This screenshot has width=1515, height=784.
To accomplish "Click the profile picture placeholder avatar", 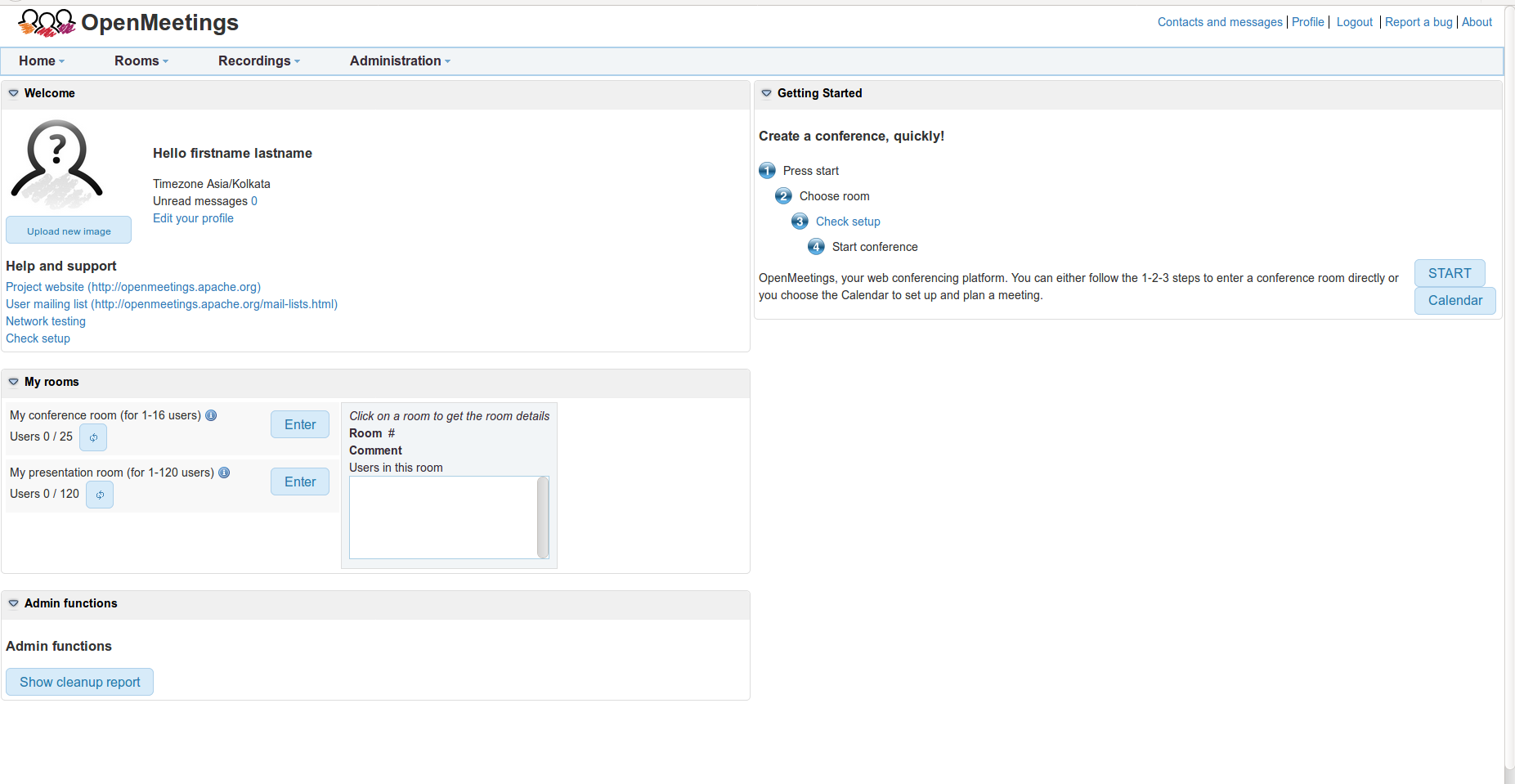I will coord(56,164).
